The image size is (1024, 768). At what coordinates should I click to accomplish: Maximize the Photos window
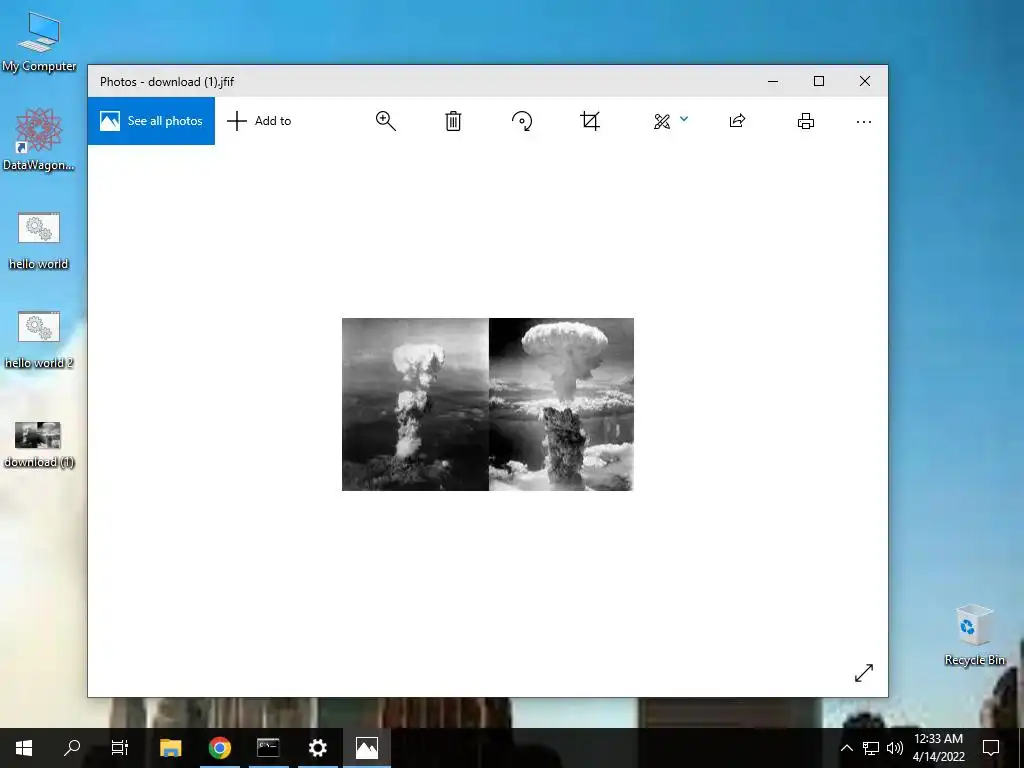(819, 81)
